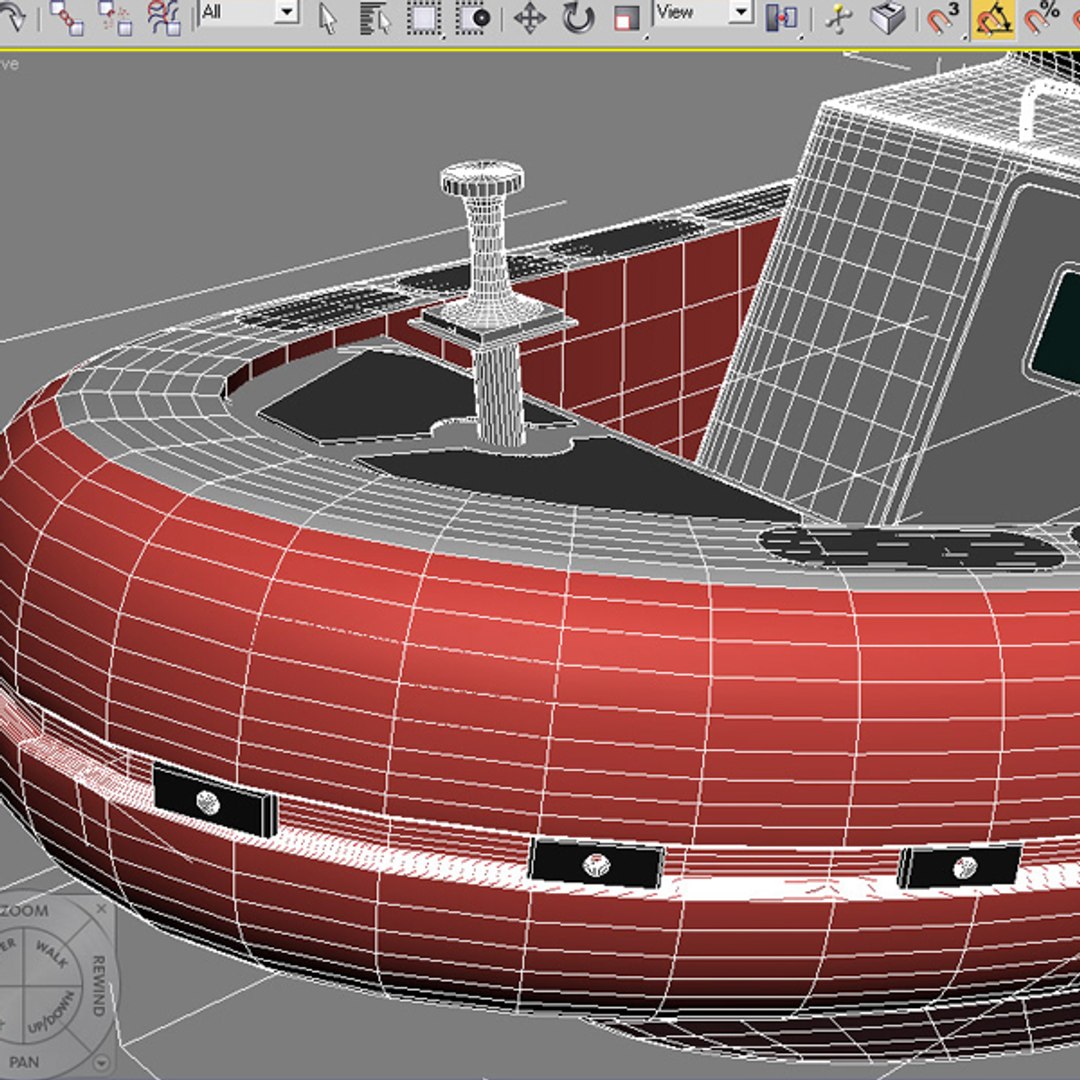Click the Redo arrow icon

pyautogui.click(x=12, y=17)
